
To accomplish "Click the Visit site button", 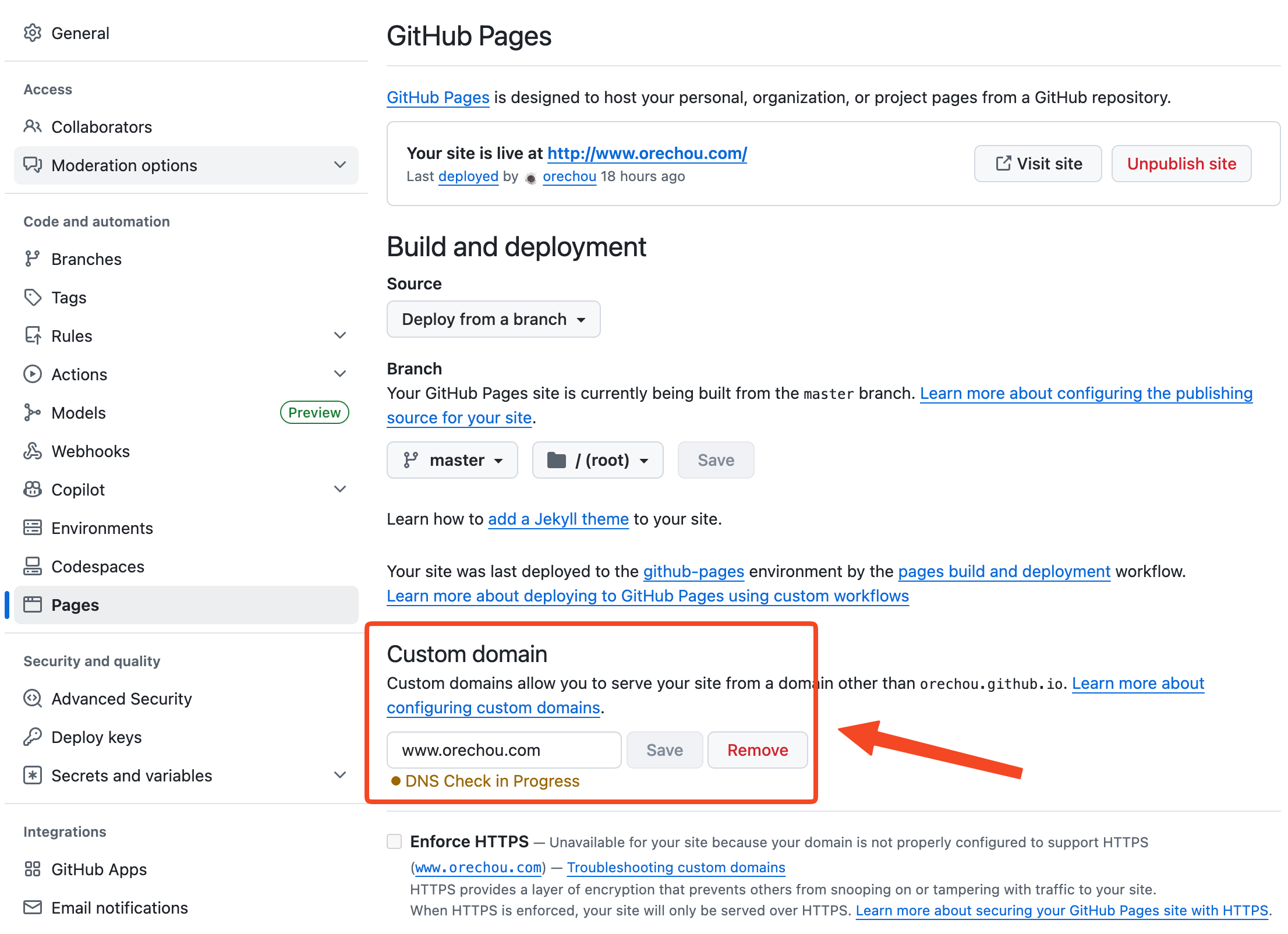I will click(1038, 164).
